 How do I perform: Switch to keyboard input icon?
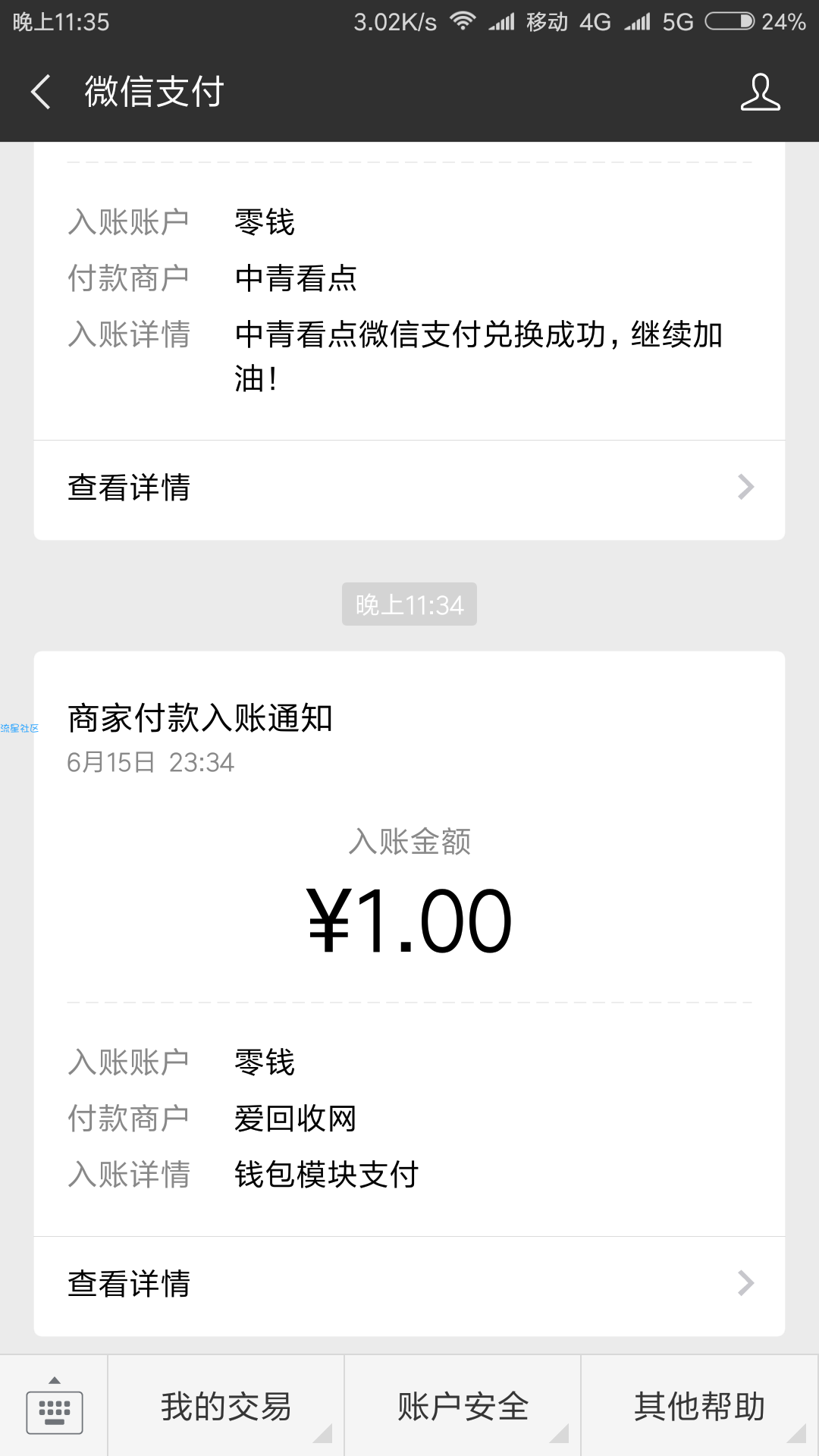55,1405
